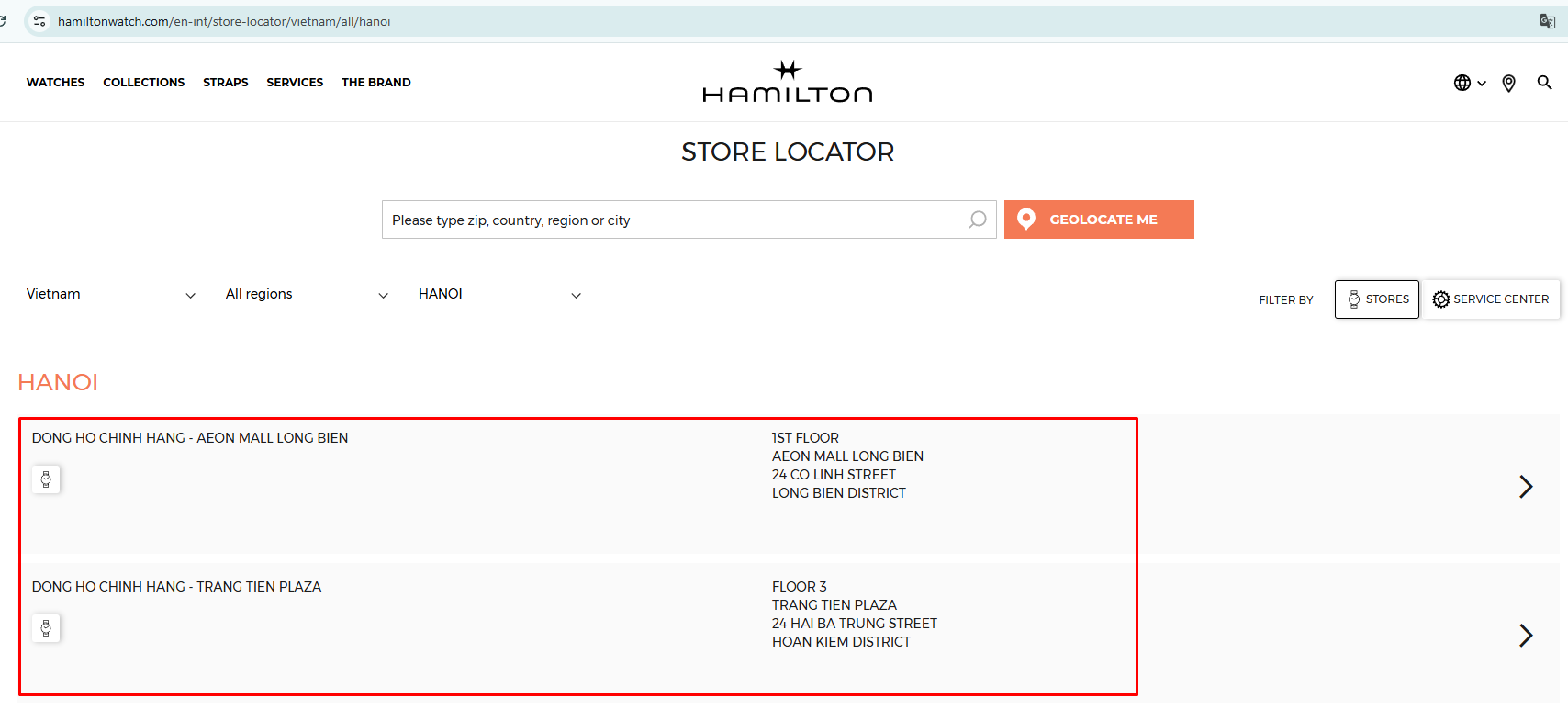Click the watch icon under Aeon Mall Long Bien

(46, 479)
